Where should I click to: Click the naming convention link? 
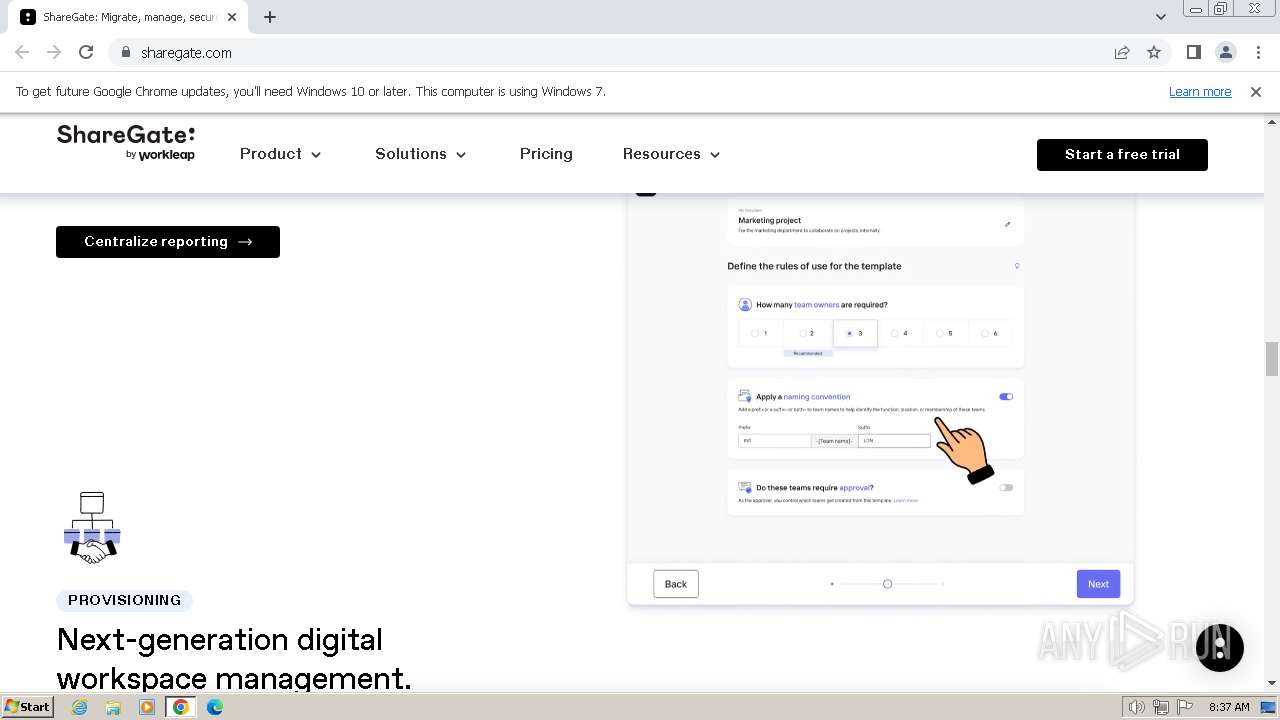[817, 397]
